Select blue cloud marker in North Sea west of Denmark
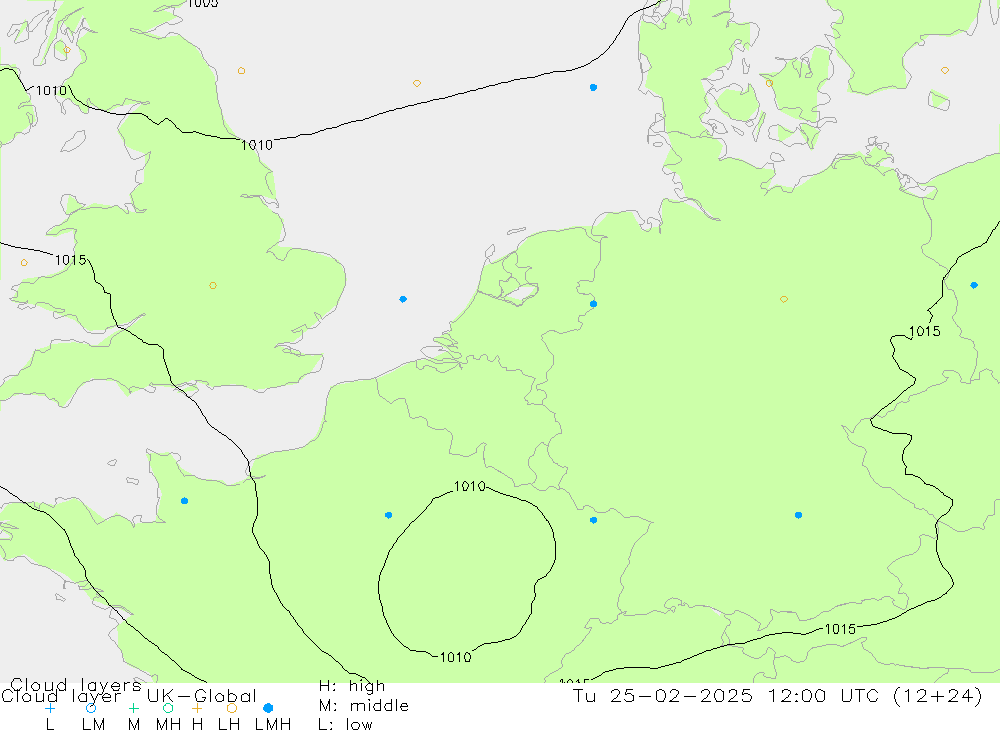 593,87
